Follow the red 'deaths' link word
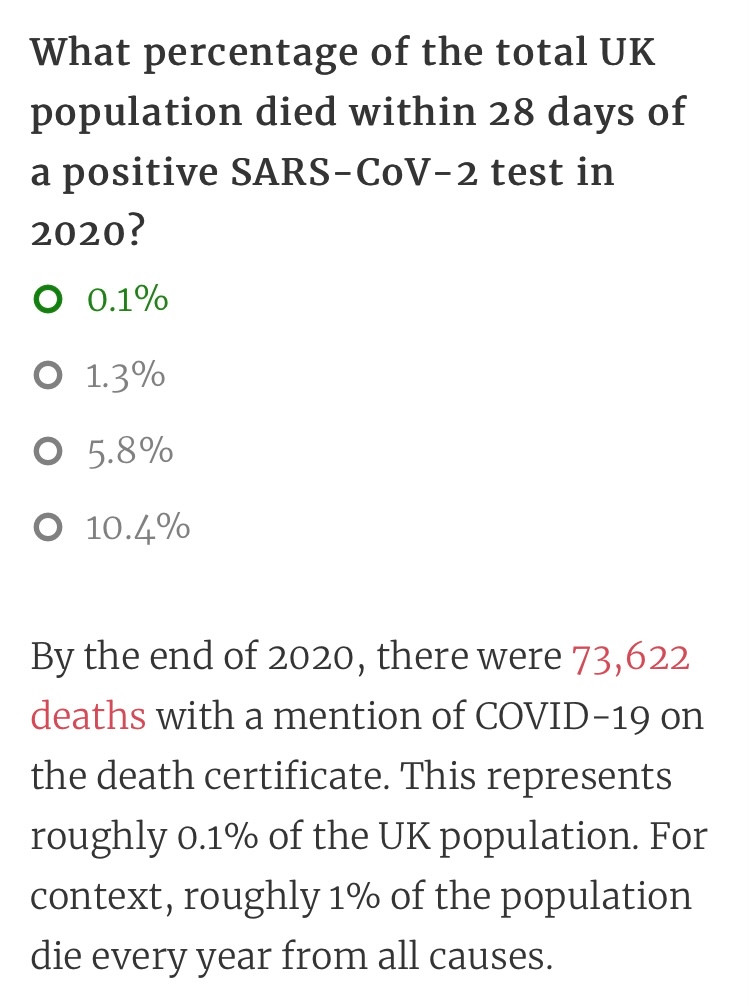This screenshot has height=1006, width=750. [x=89, y=716]
